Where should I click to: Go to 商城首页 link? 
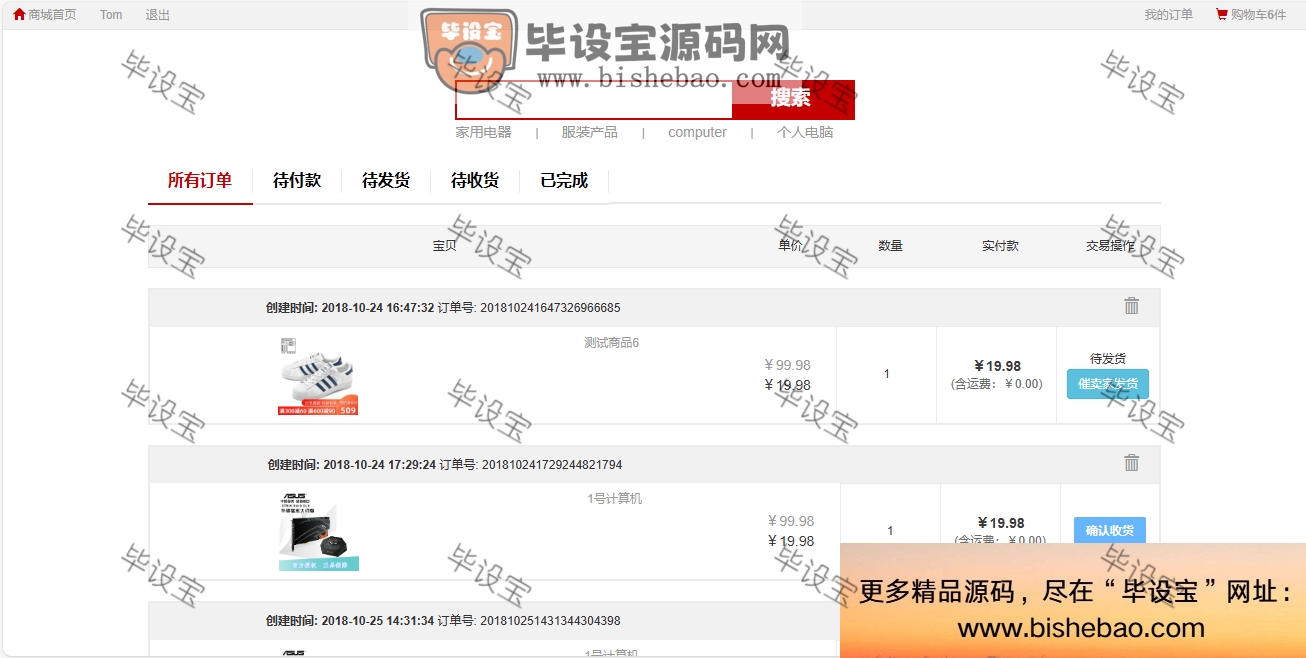[52, 15]
